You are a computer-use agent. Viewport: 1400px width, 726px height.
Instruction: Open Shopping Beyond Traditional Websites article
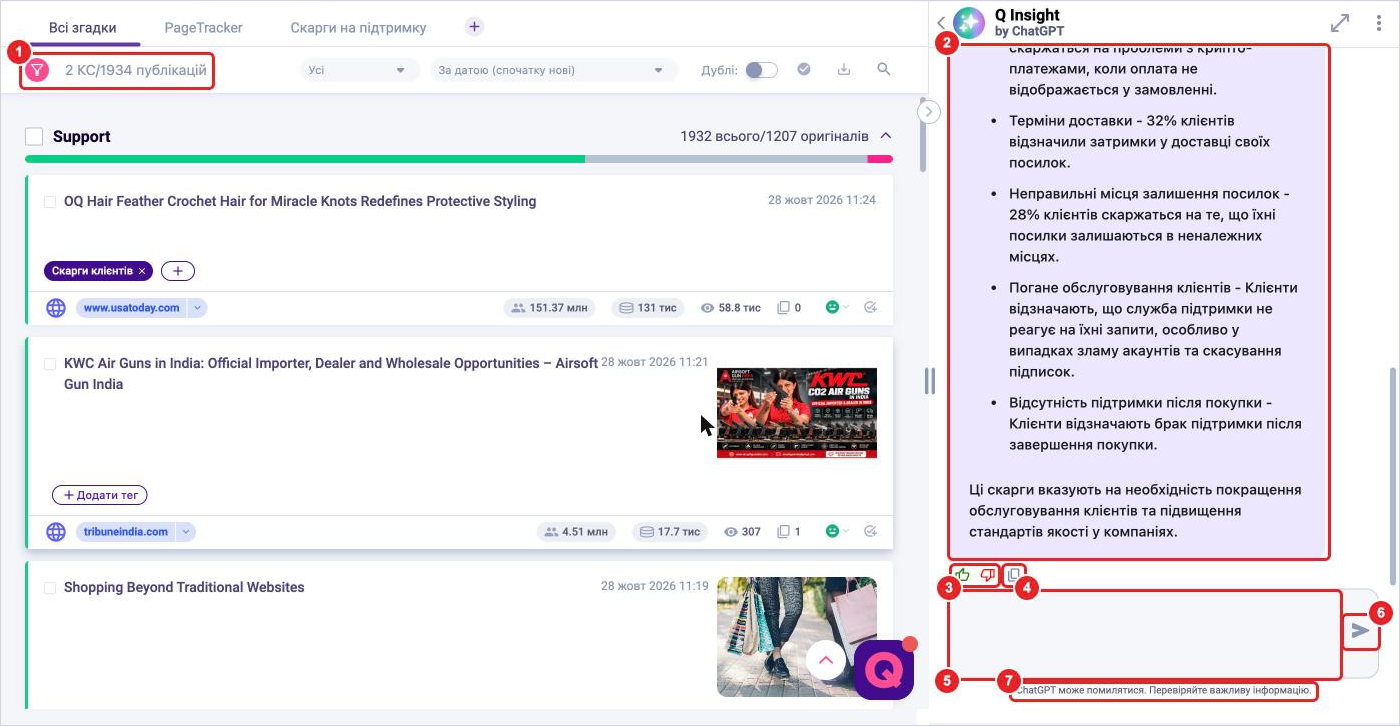[x=184, y=587]
